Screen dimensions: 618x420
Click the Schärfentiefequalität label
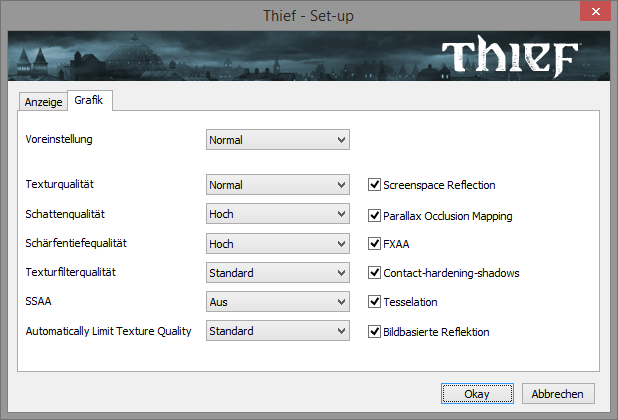76,243
